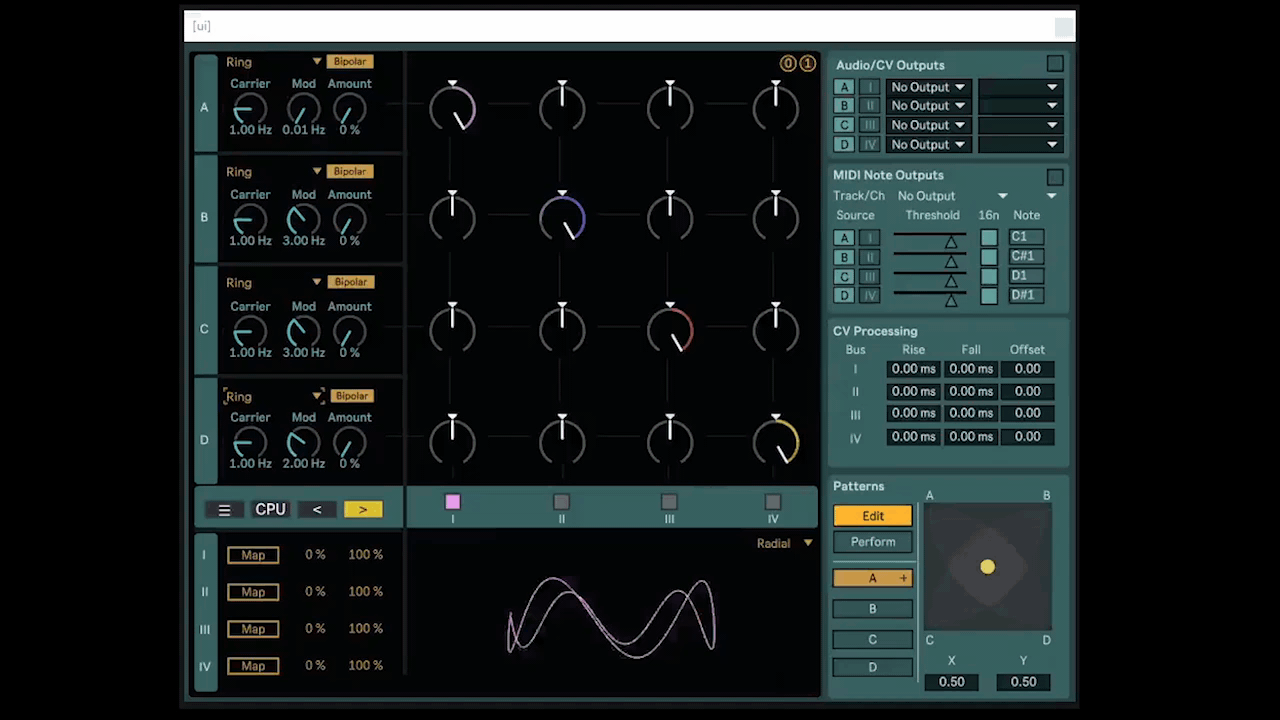The image size is (1280, 720).
Task: Select the Perform pattern mode
Action: [873, 542]
